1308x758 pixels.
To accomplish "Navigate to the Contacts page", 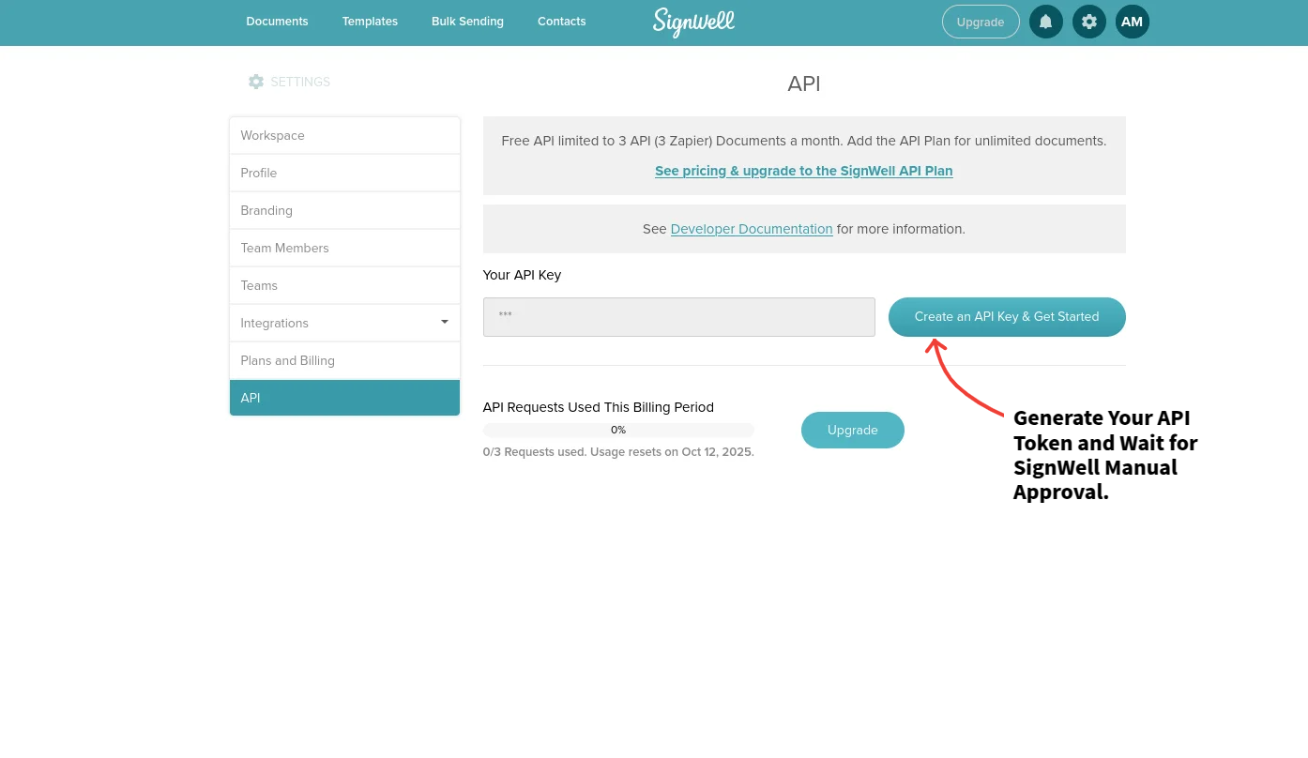I will point(561,21).
